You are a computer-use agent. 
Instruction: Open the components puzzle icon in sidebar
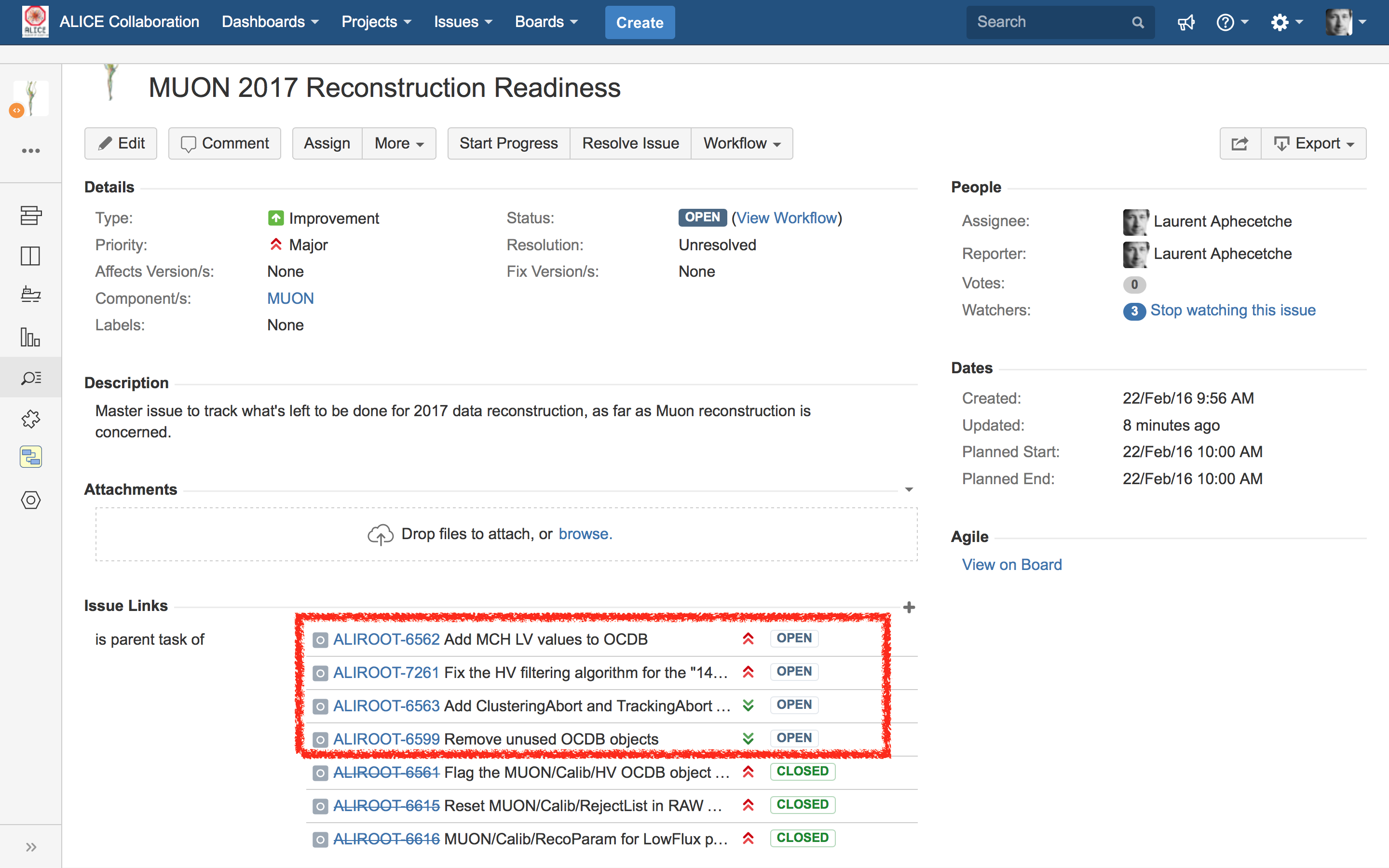(x=30, y=419)
